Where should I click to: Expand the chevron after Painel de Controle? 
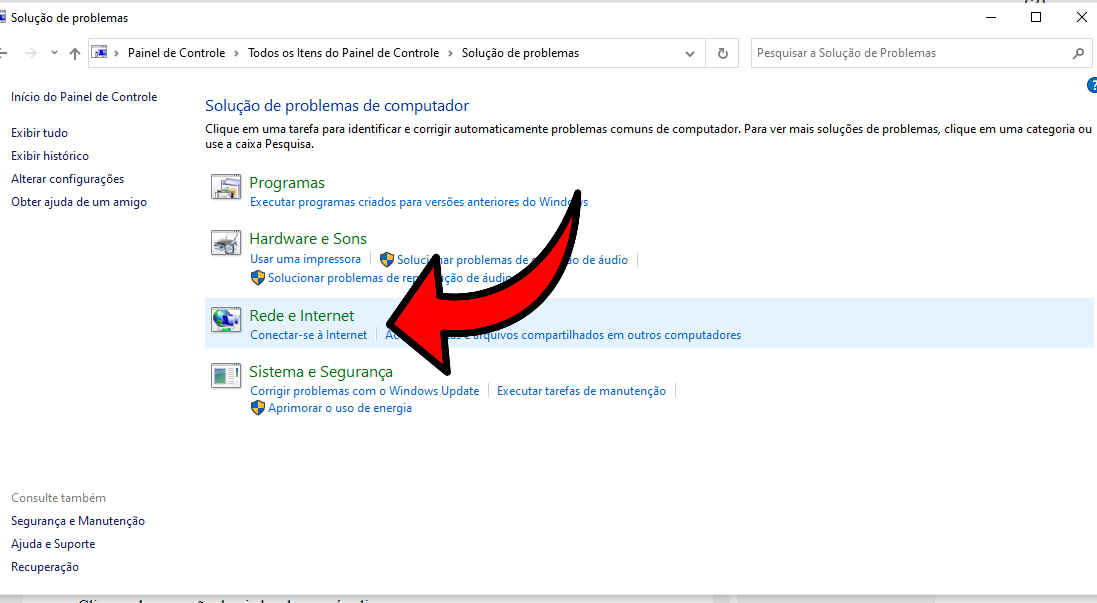236,53
